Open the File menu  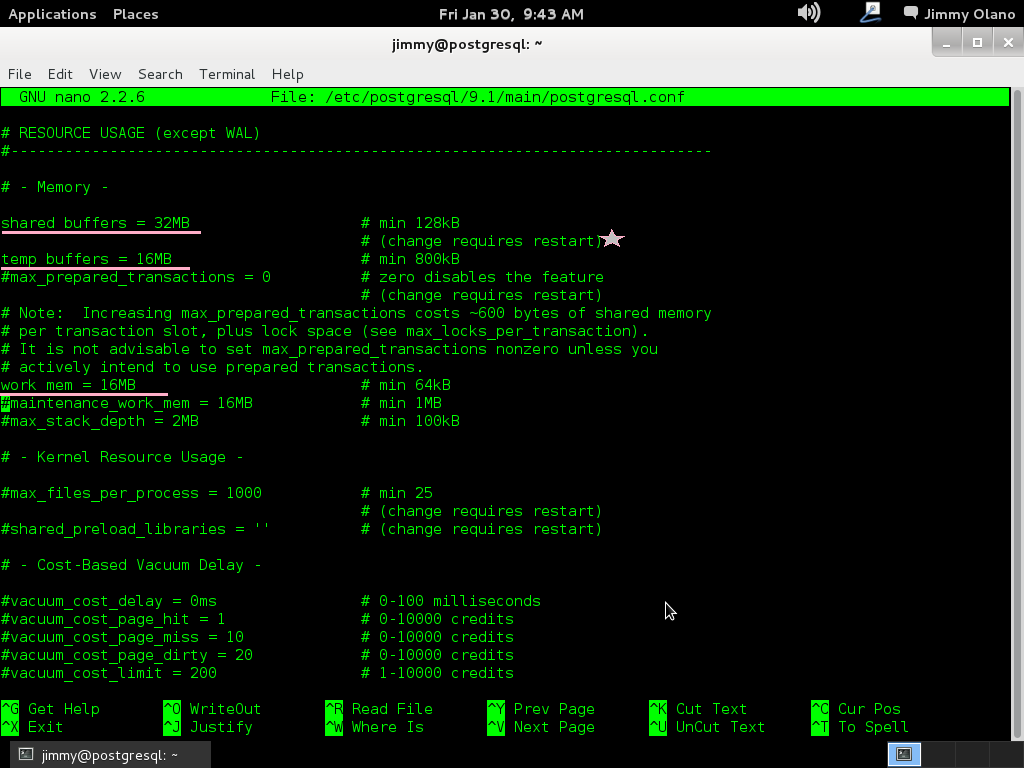click(x=20, y=74)
